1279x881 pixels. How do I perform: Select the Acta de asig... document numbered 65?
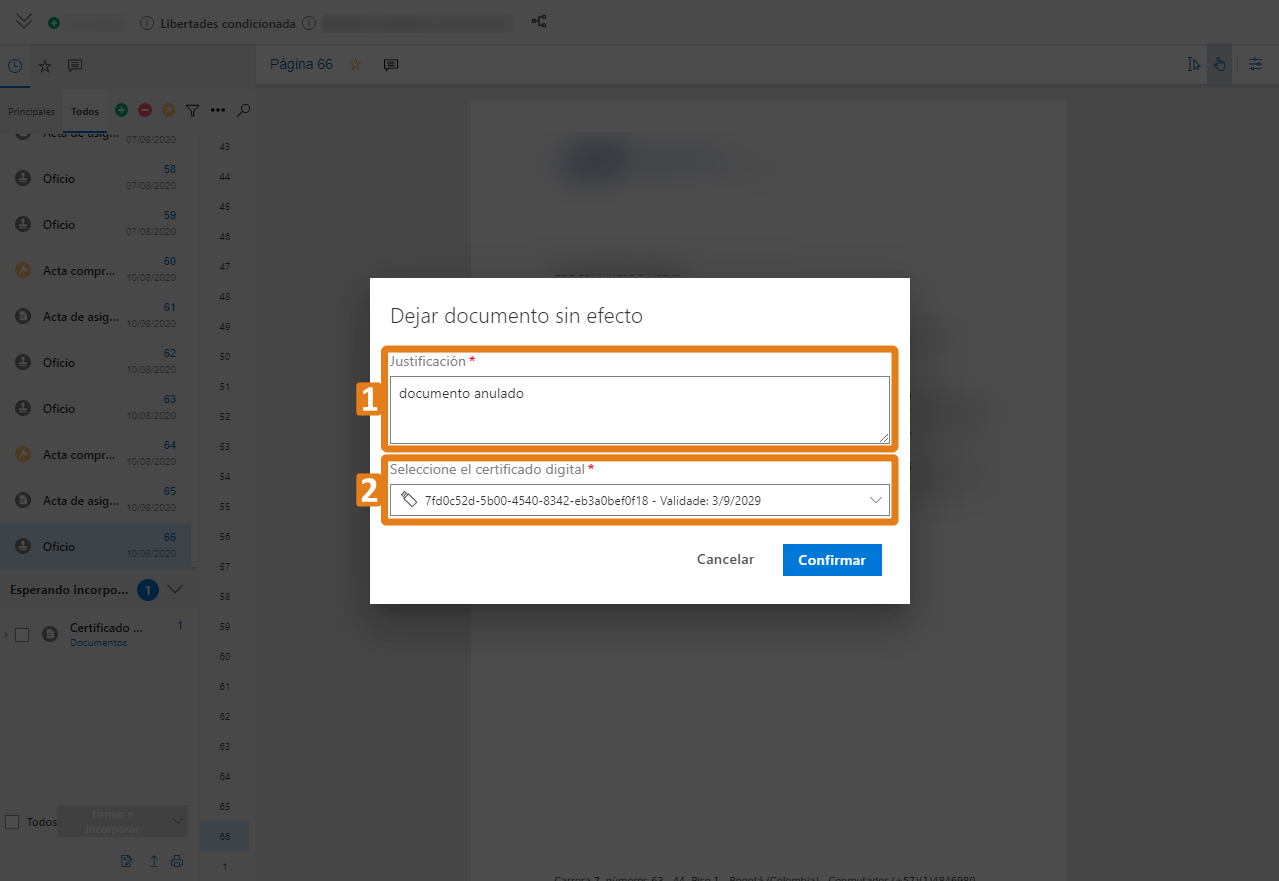click(x=96, y=500)
